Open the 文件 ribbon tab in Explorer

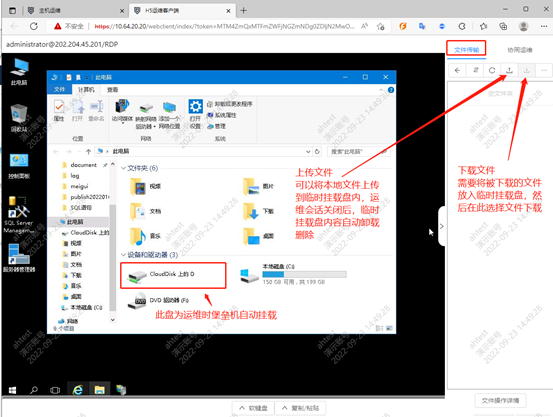click(x=59, y=90)
